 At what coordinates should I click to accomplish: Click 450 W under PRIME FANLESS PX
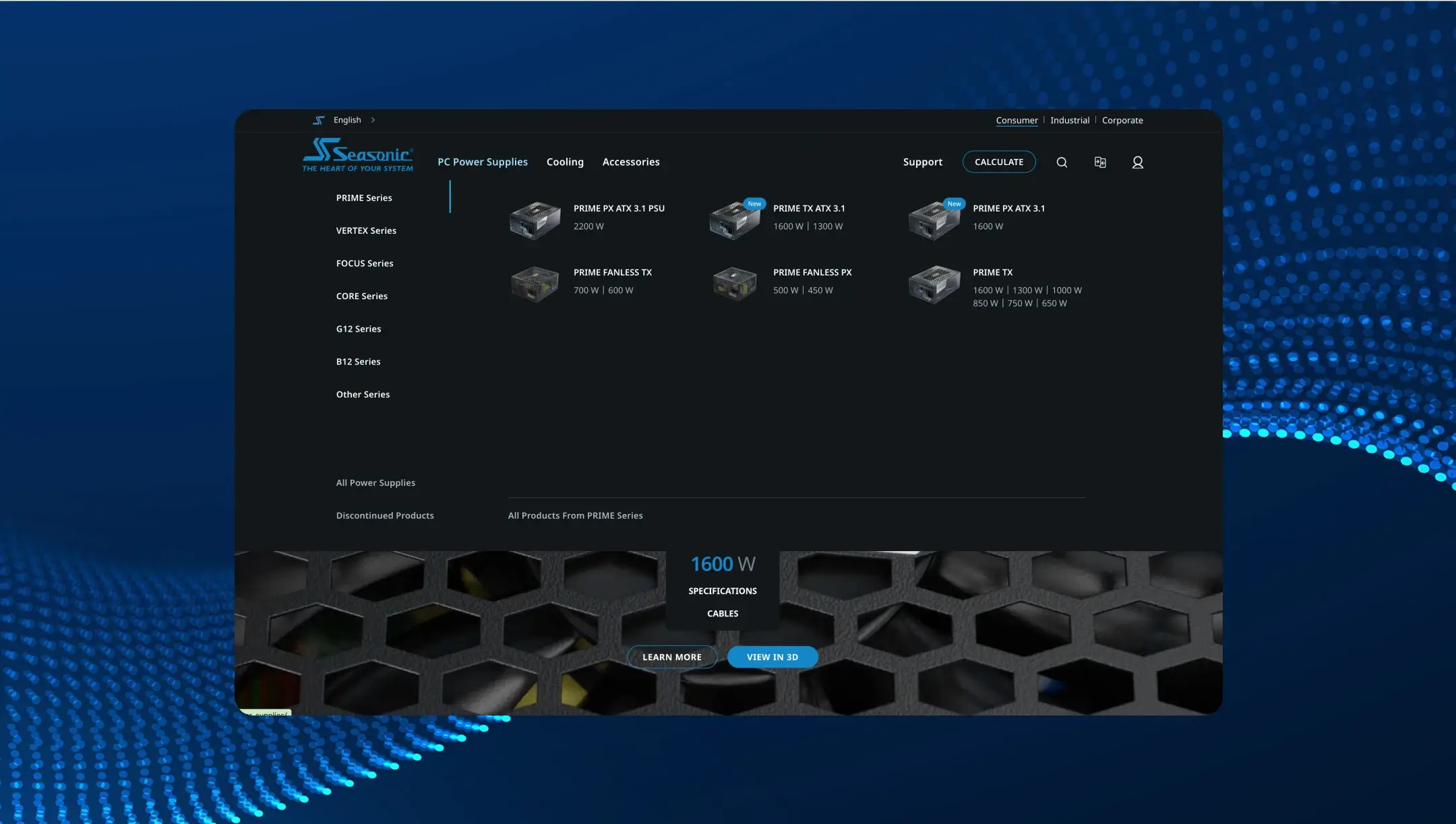click(820, 290)
